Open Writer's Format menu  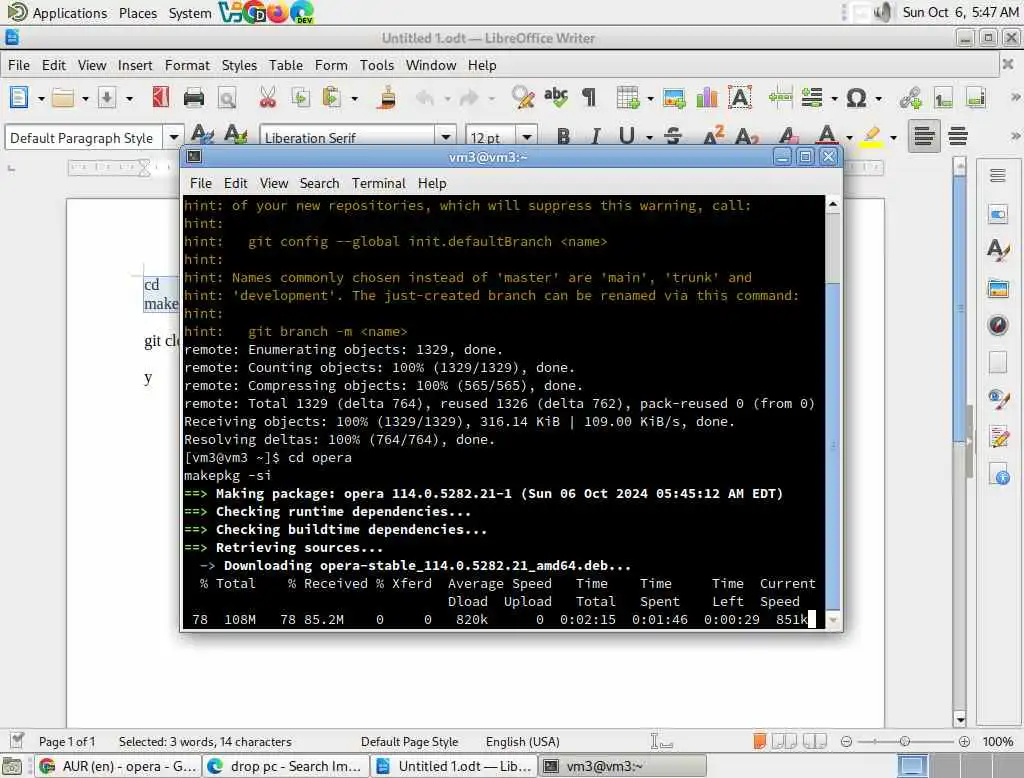click(187, 65)
